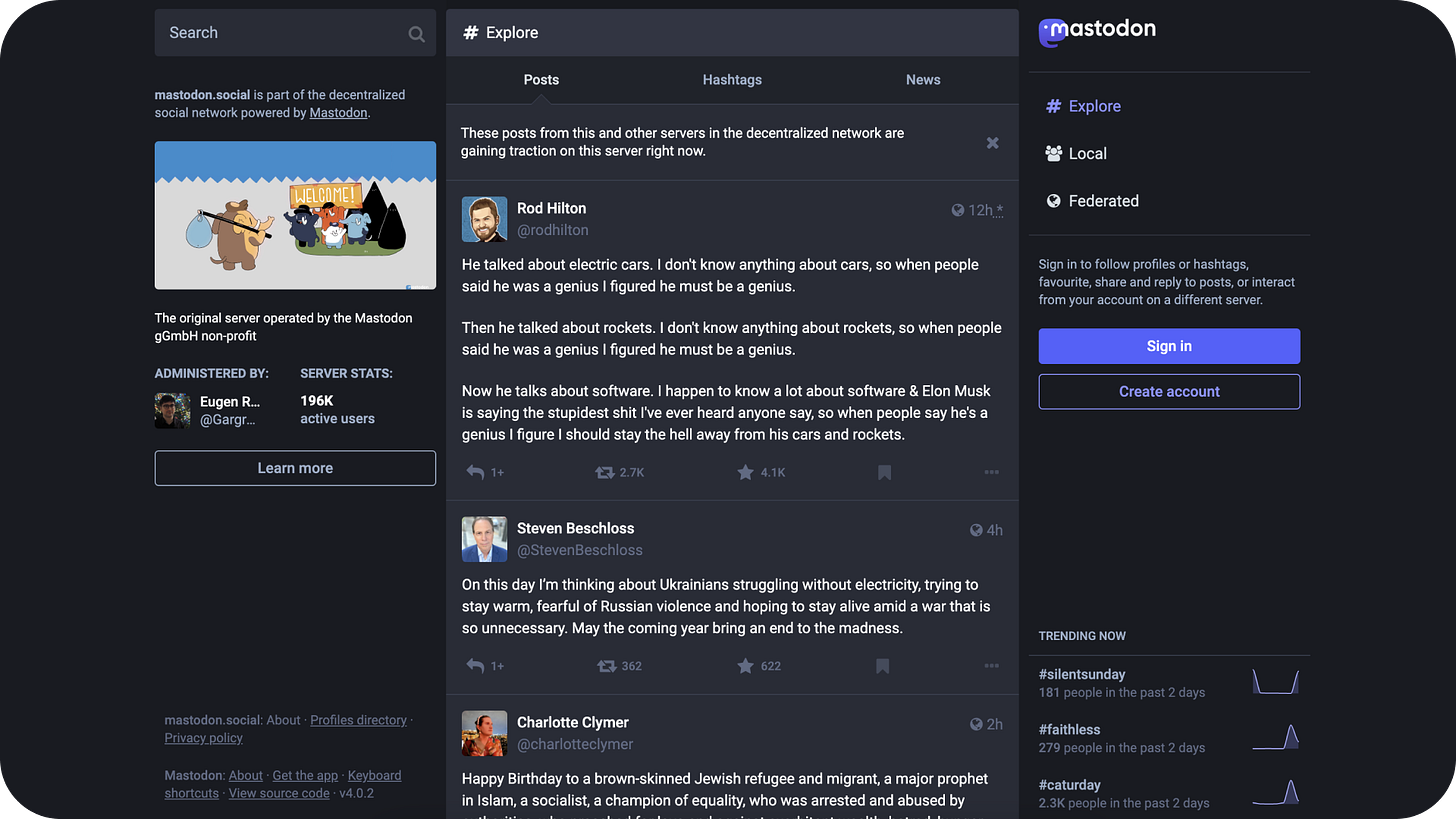The height and width of the screenshot is (819, 1456).
Task: Open the more options menu on Rod Hilton's post
Action: tap(991, 472)
